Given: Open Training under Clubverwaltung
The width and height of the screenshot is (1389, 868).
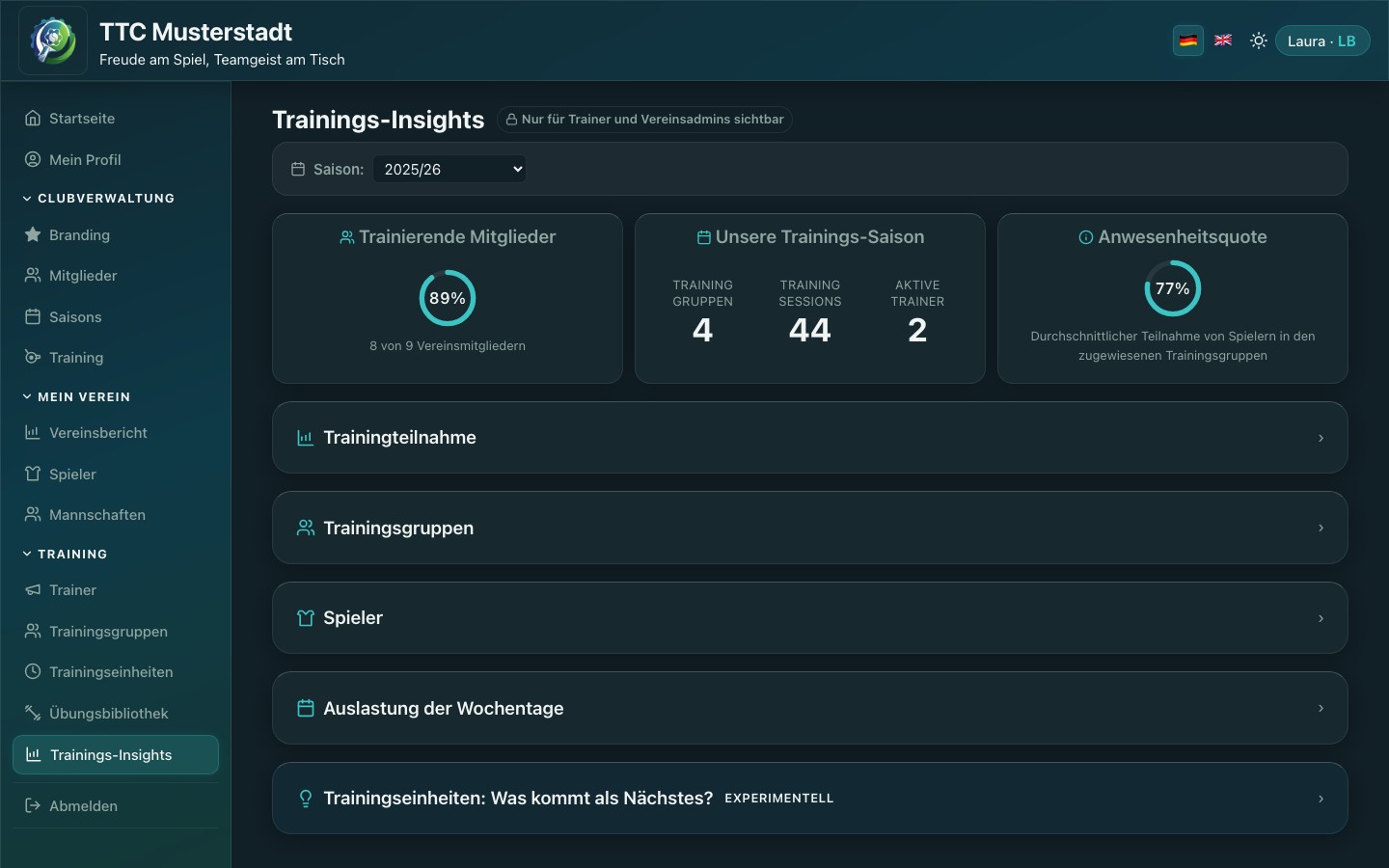Looking at the screenshot, I should (x=116, y=358).
